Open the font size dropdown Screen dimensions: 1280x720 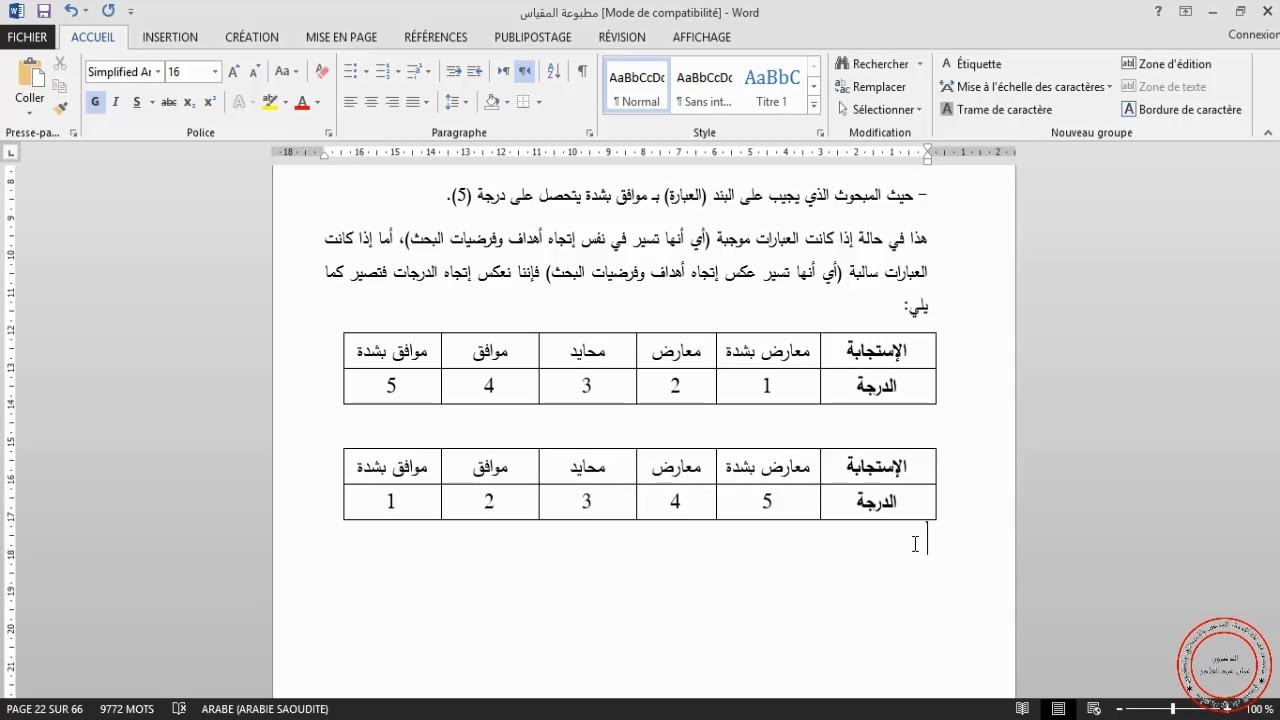pos(215,72)
